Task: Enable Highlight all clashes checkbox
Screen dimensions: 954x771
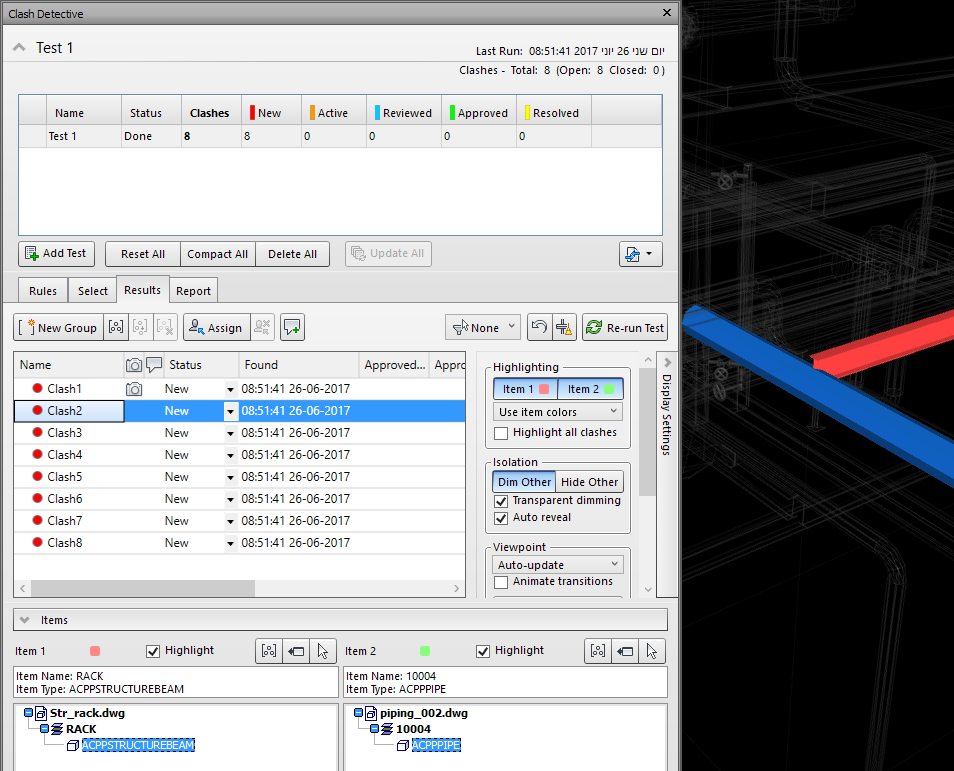Action: point(501,433)
